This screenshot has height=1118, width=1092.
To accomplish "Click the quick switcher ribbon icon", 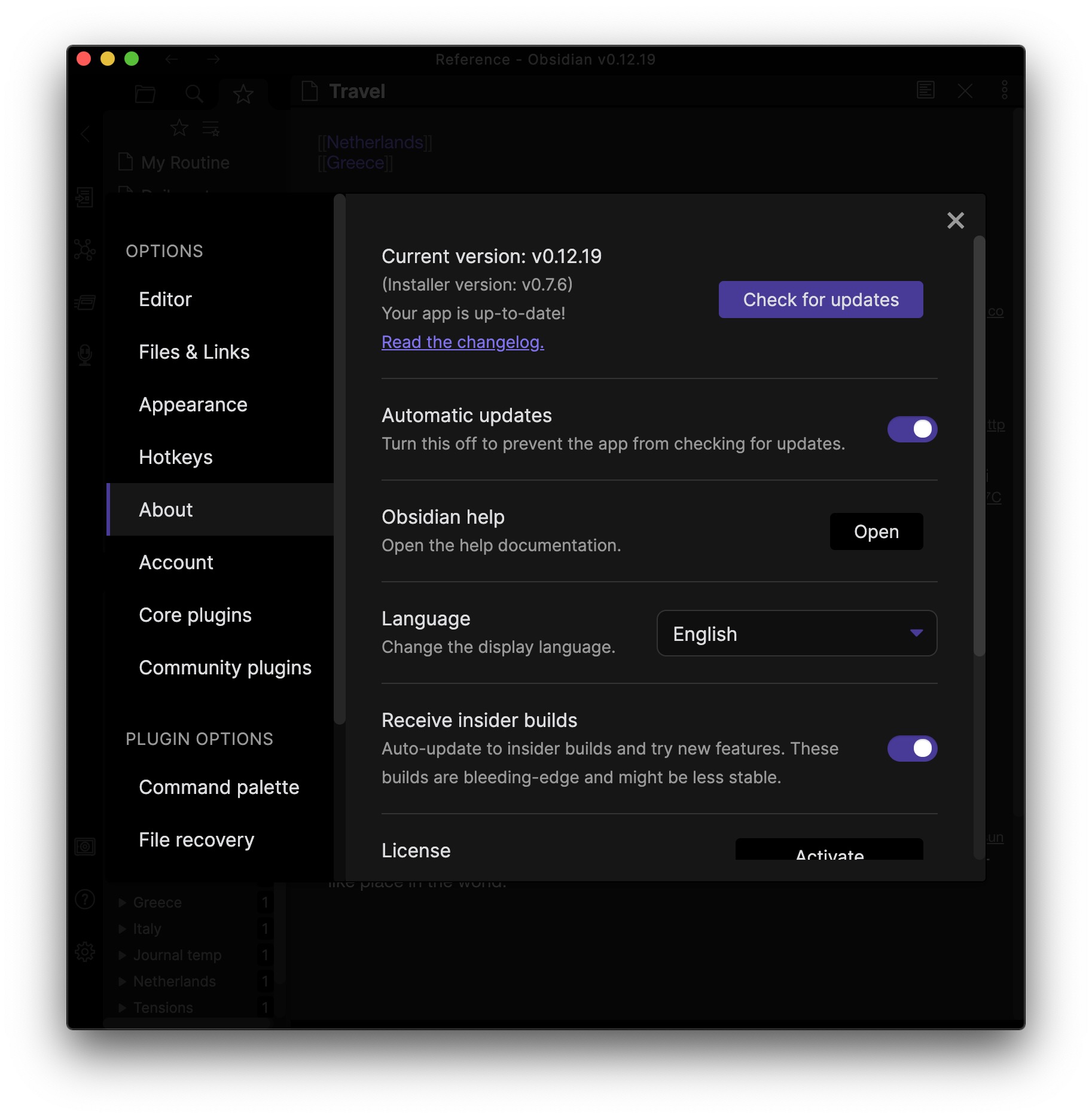I will click(84, 197).
